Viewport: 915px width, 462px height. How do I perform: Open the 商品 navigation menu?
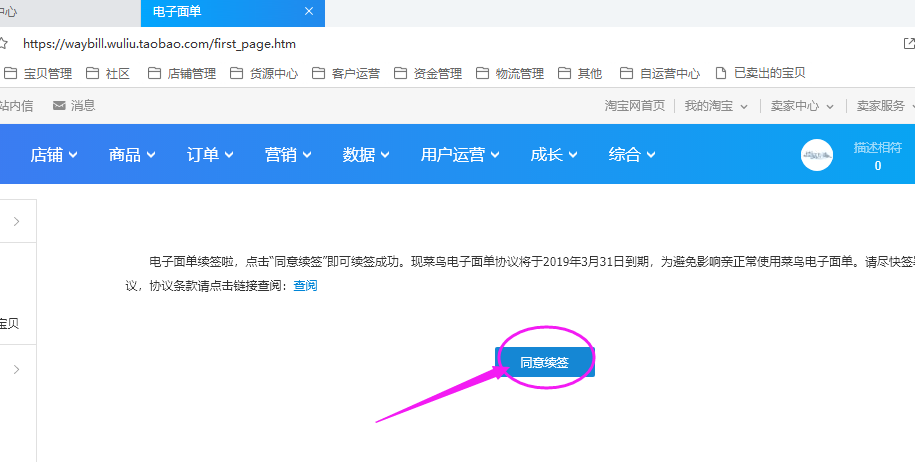click(132, 155)
